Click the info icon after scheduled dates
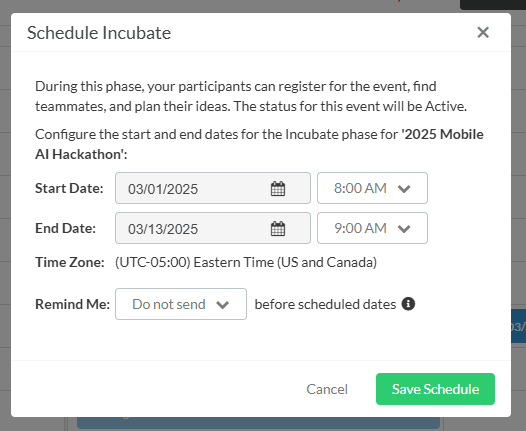 click(408, 304)
